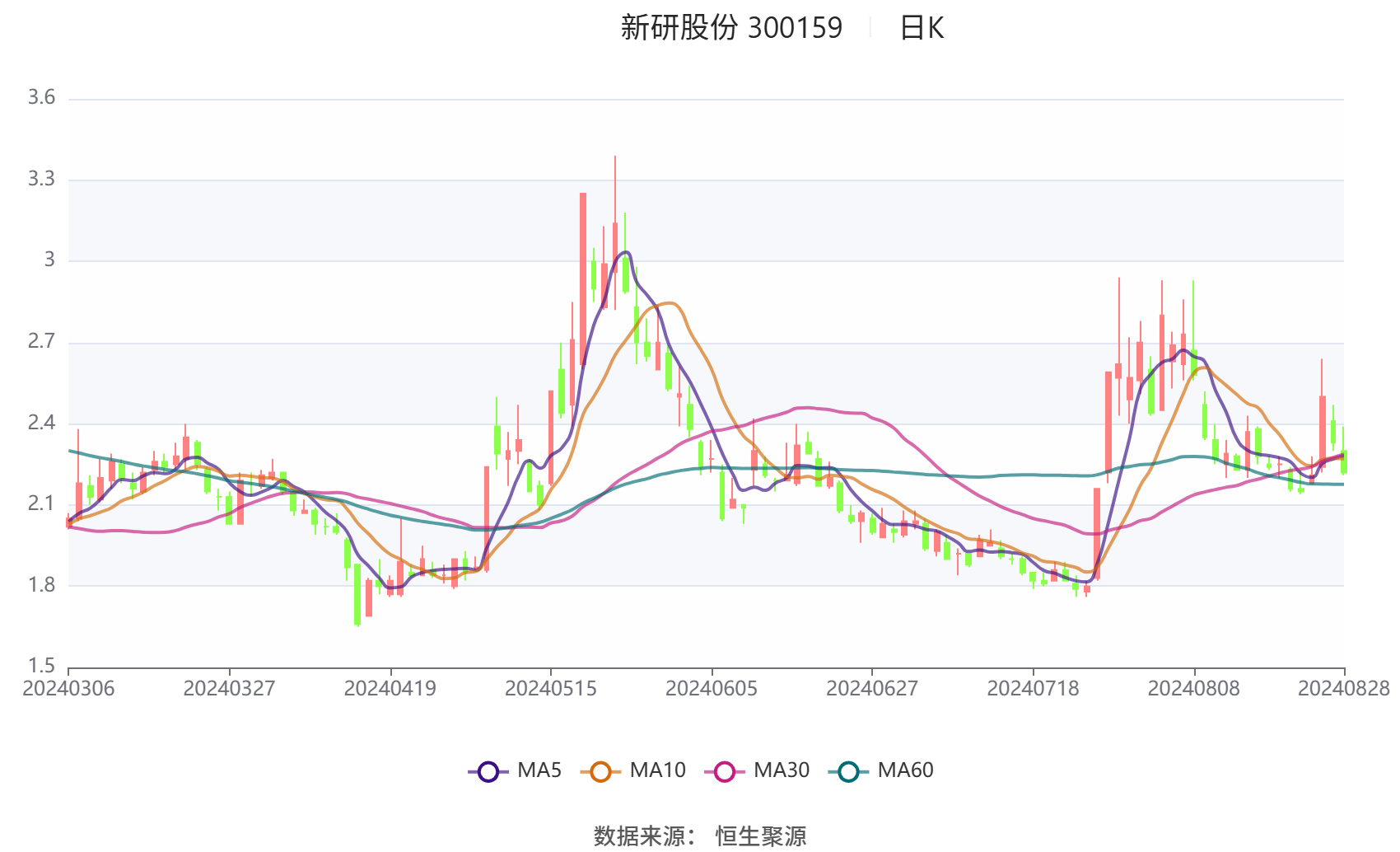Click the tallest red candlestick near 3.25

pyautogui.click(x=583, y=279)
